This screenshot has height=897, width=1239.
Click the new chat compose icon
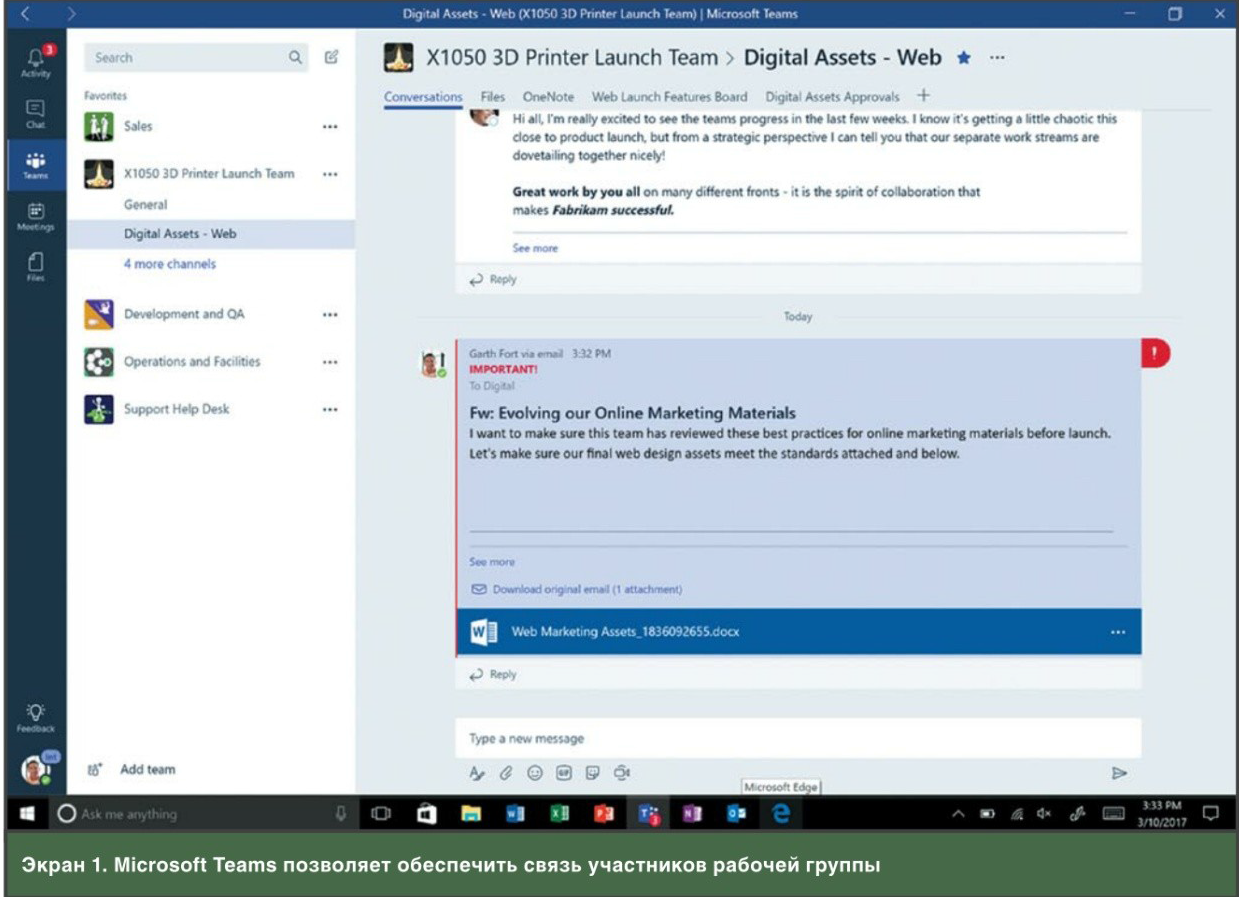tap(332, 57)
